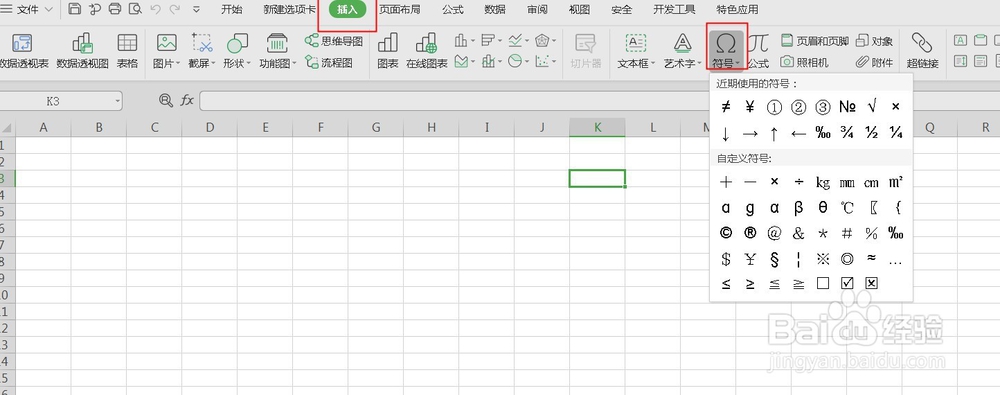The width and height of the screenshot is (1000, 395).
Task: Insert the ≠ not-equal symbol
Action: coord(725,107)
